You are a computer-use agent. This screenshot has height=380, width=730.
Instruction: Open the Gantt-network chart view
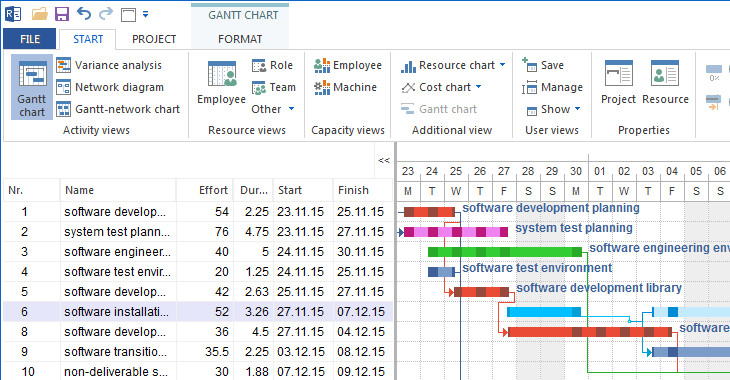pyautogui.click(x=118, y=109)
